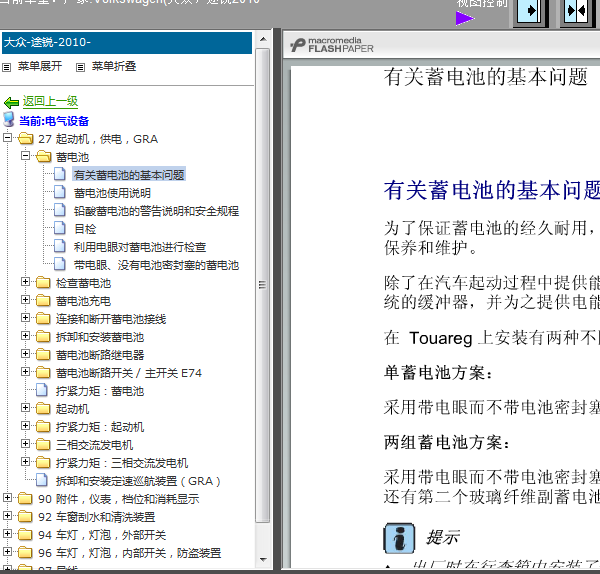Expand 拧紧力矩：三相交流发电机 folder

pos(25,462)
